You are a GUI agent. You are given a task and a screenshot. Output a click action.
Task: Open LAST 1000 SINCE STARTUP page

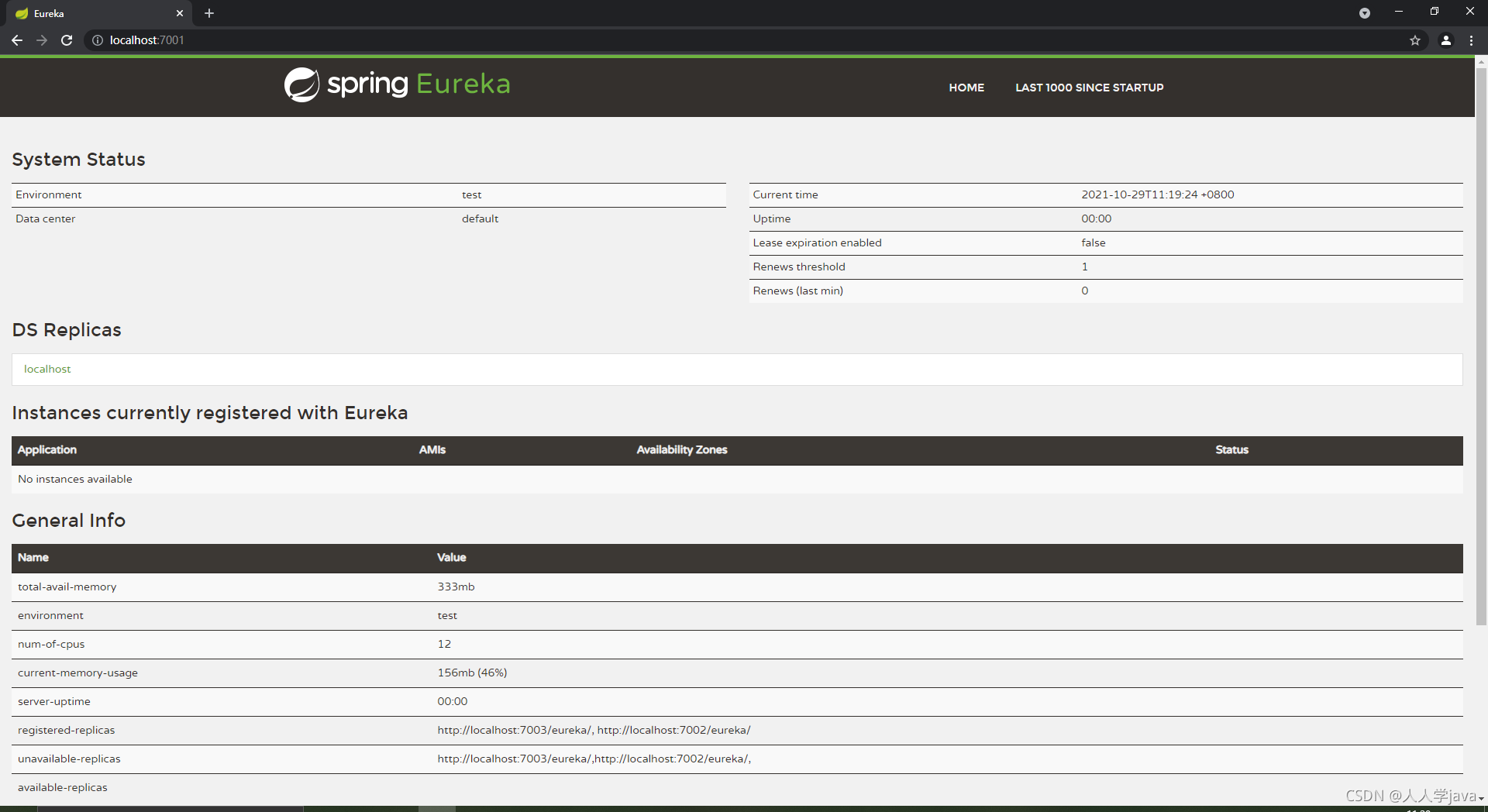tap(1090, 88)
